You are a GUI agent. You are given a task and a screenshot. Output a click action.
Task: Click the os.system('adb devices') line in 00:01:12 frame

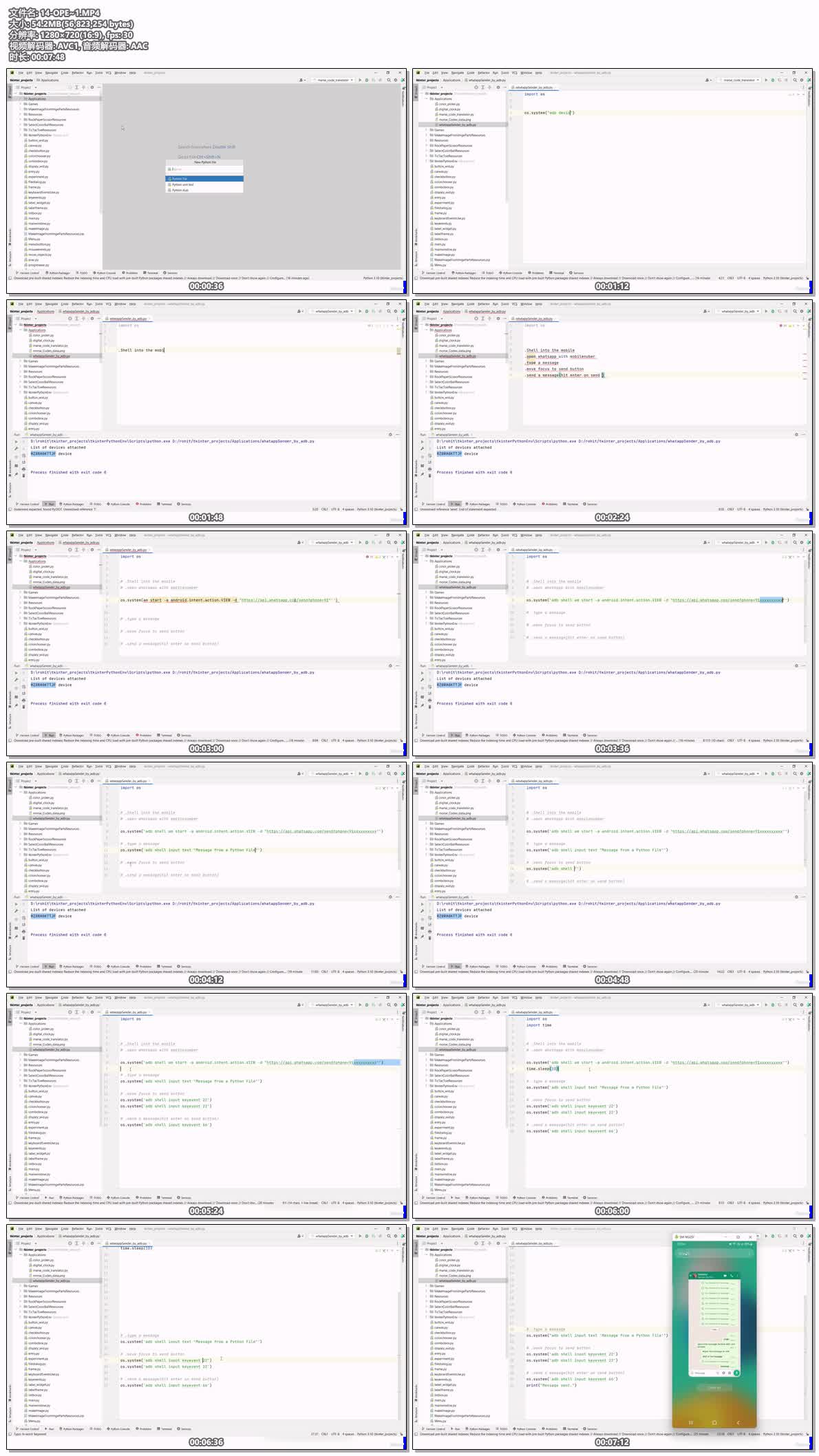click(549, 113)
